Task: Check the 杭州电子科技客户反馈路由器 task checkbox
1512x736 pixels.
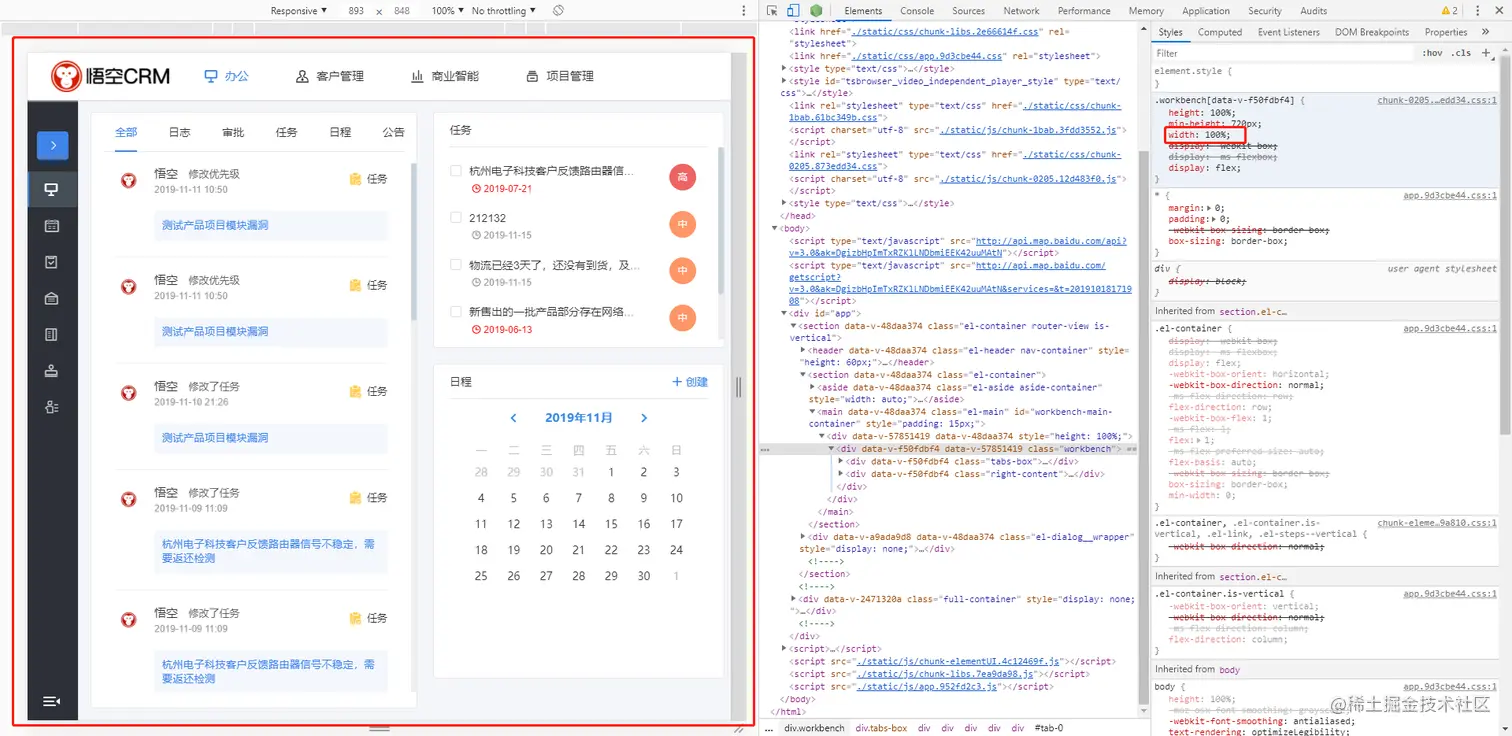Action: click(456, 171)
